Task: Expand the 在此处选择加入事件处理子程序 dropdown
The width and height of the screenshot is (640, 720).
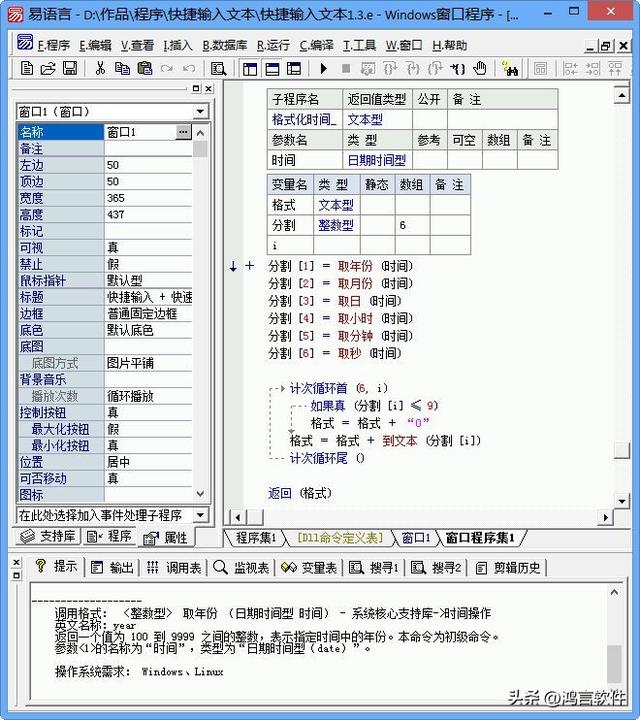Action: (x=200, y=515)
